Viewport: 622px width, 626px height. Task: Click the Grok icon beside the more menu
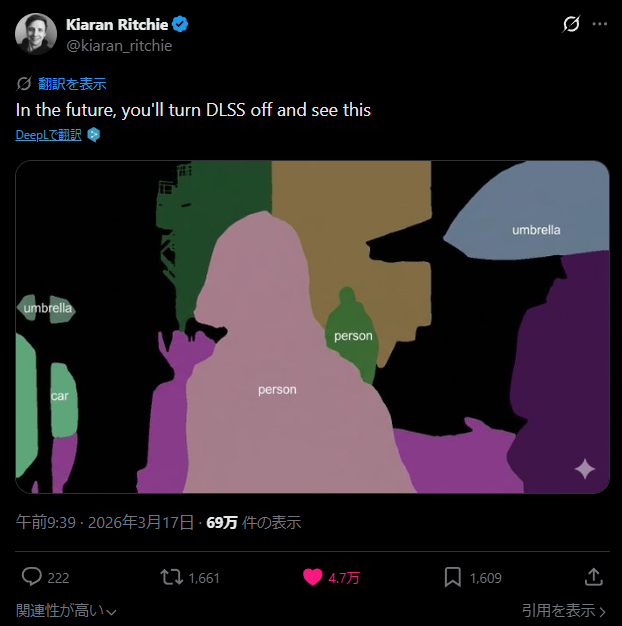(571, 24)
